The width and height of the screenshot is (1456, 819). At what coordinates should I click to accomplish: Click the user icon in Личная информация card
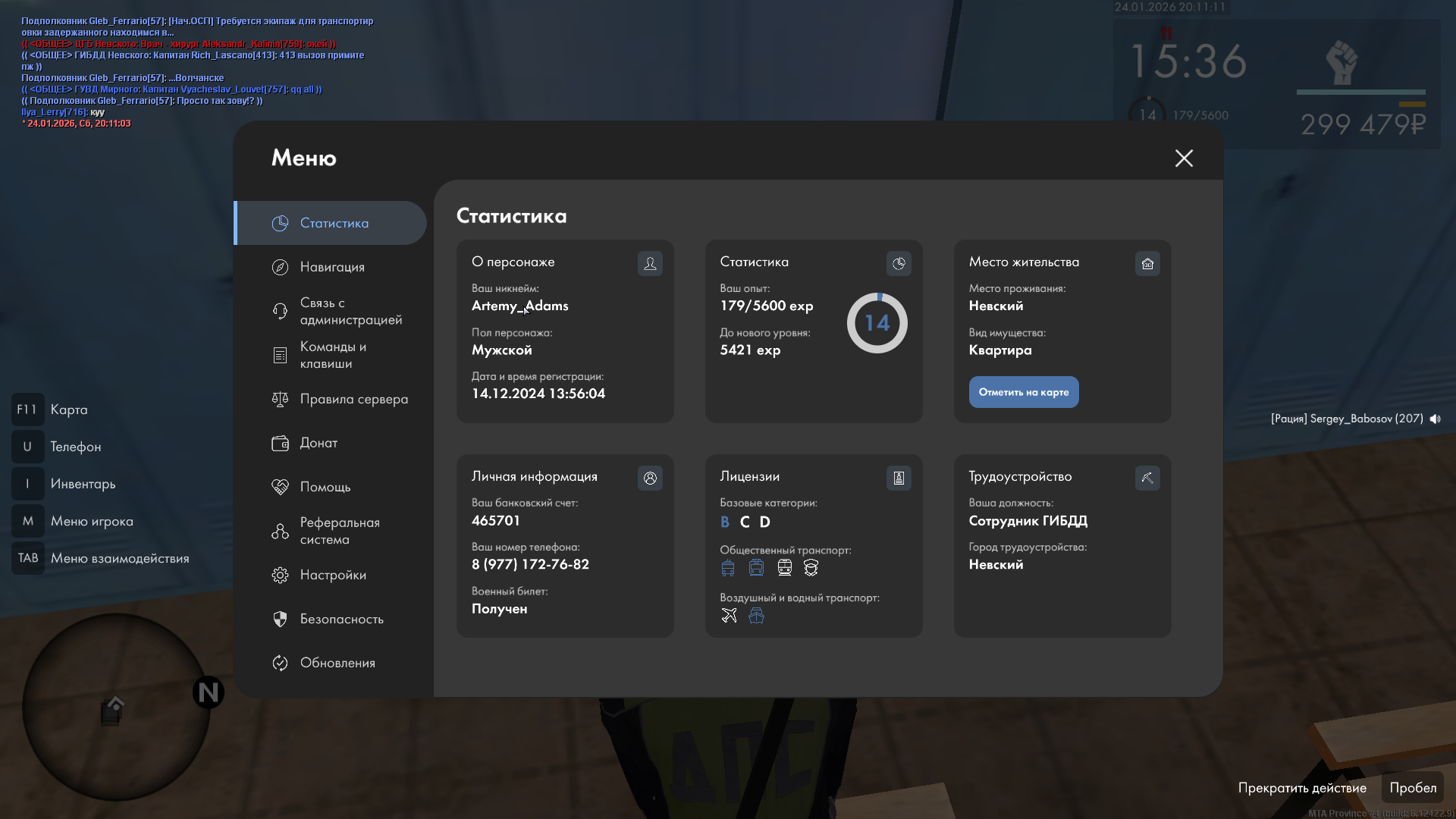point(650,478)
